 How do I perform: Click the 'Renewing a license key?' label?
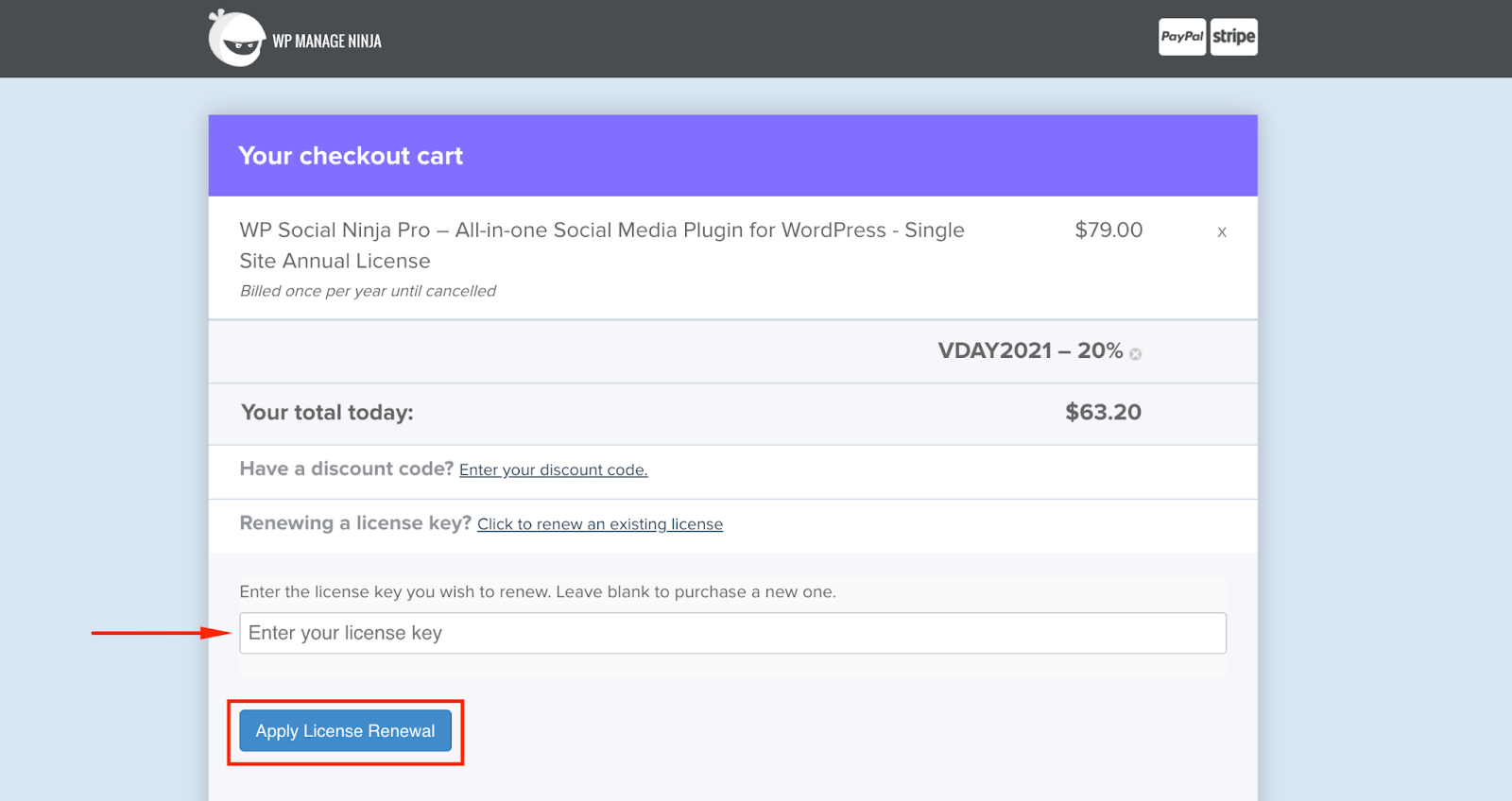pos(355,523)
